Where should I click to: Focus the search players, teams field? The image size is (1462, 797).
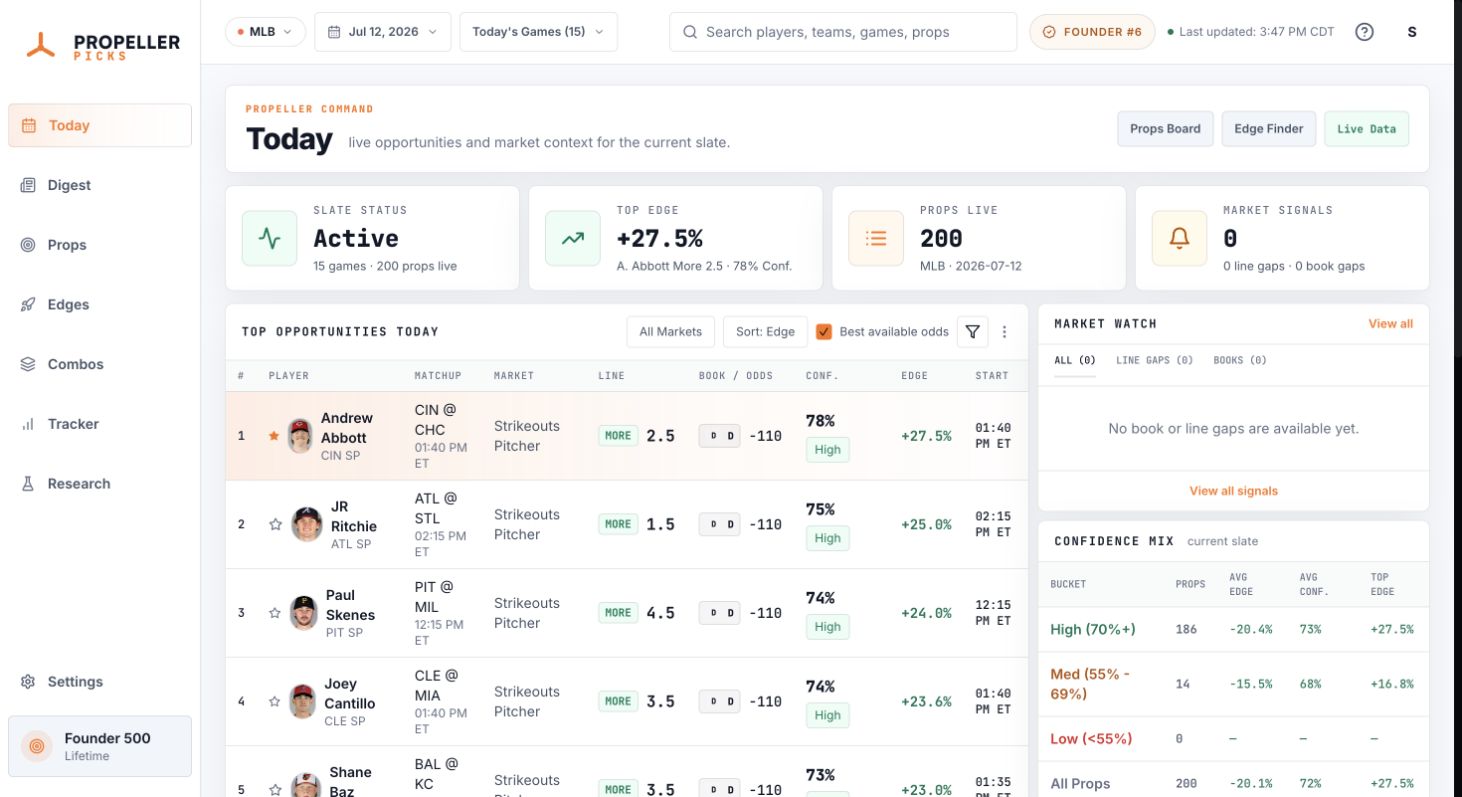tap(843, 32)
